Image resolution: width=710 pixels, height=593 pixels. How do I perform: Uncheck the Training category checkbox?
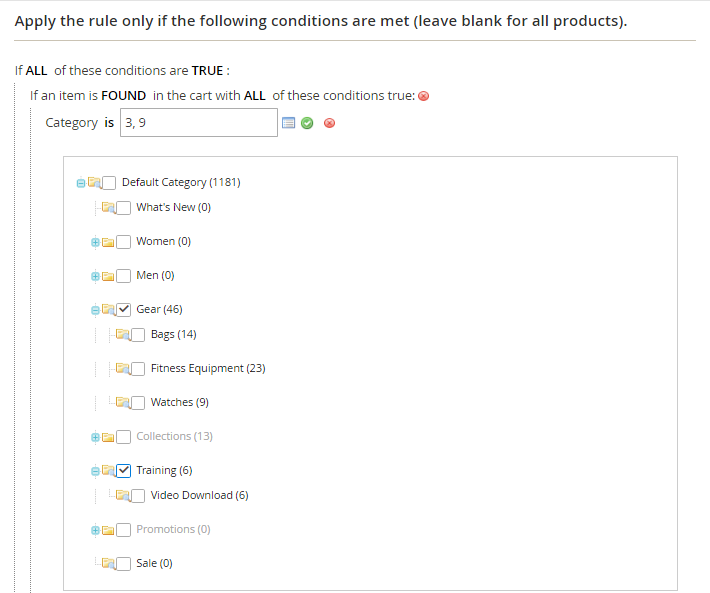pos(124,470)
